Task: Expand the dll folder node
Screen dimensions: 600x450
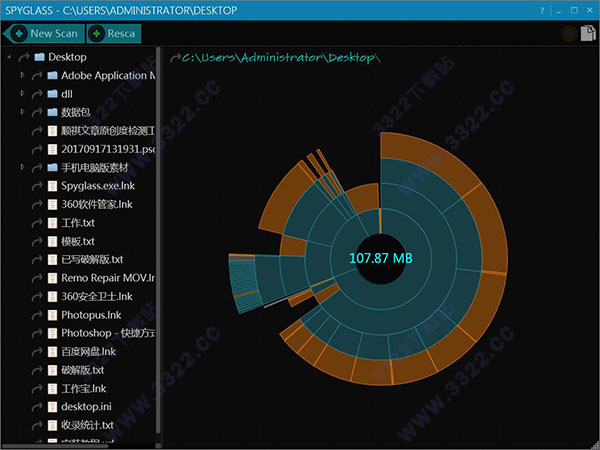Action: pos(22,93)
